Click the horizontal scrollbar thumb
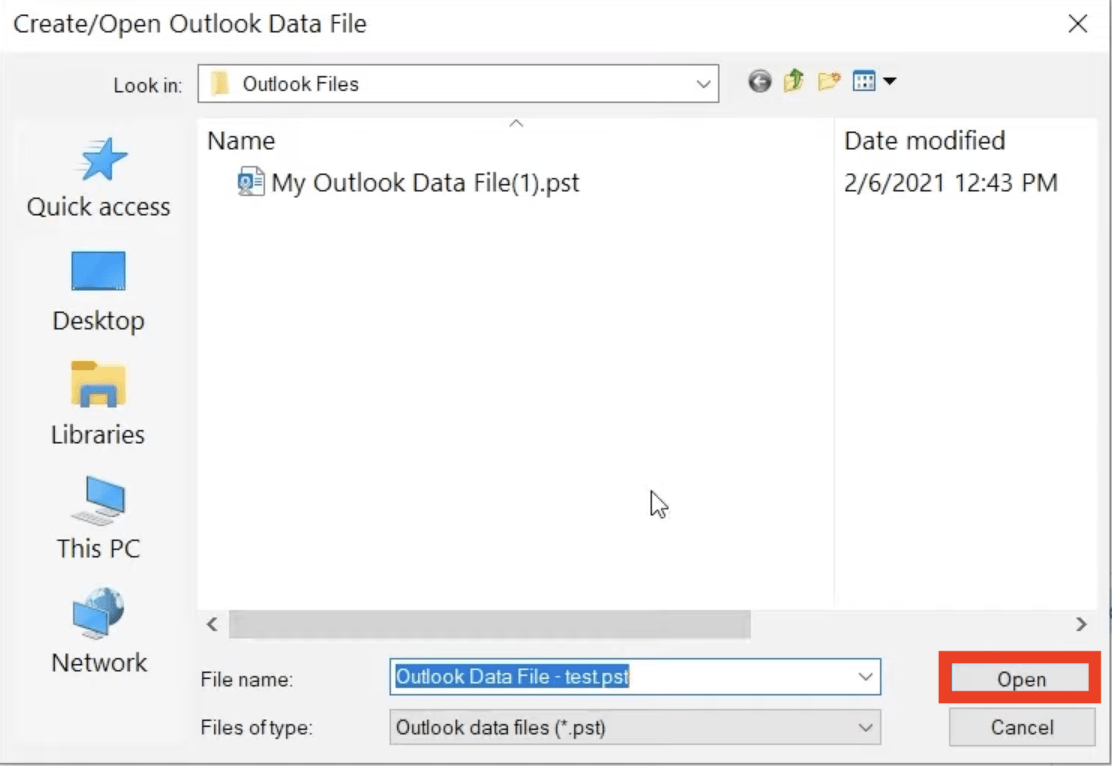This screenshot has height=766, width=1112. (x=489, y=625)
